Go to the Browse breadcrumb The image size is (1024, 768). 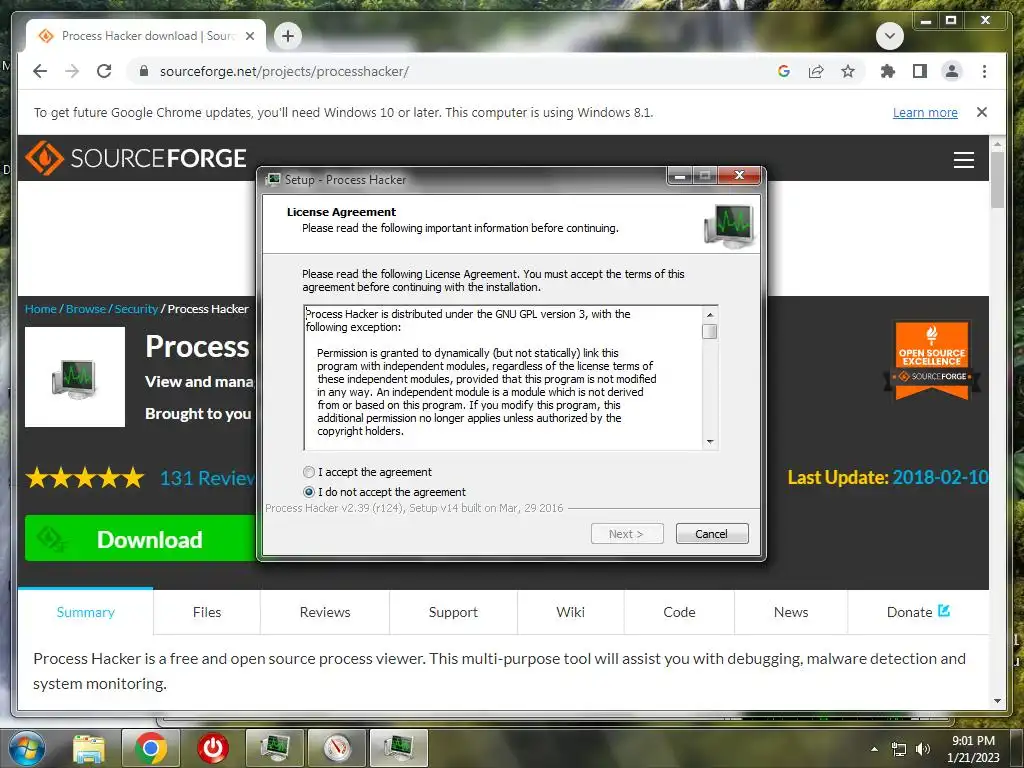click(86, 309)
